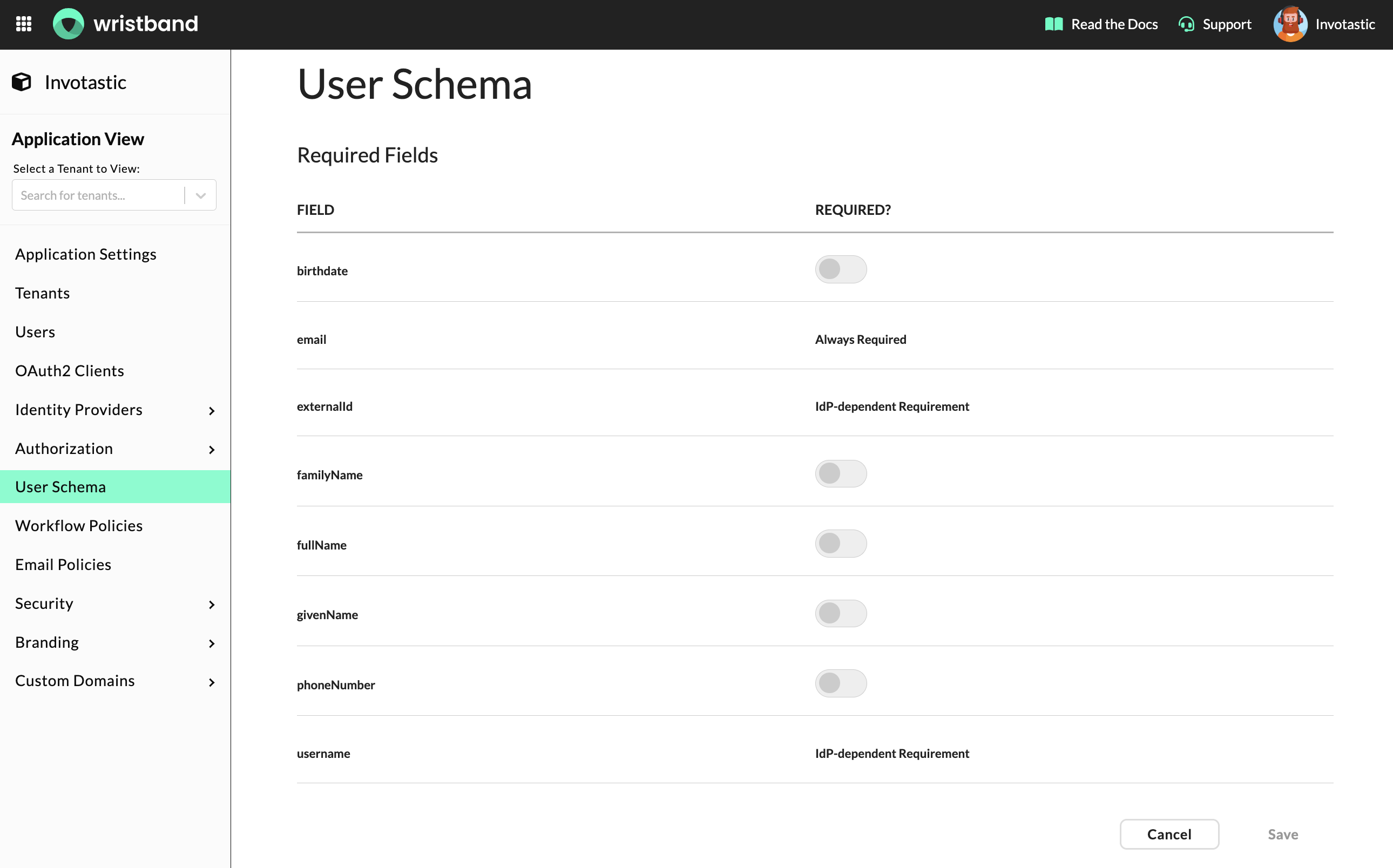Toggle givenName required switch
1393x868 pixels.
(840, 613)
